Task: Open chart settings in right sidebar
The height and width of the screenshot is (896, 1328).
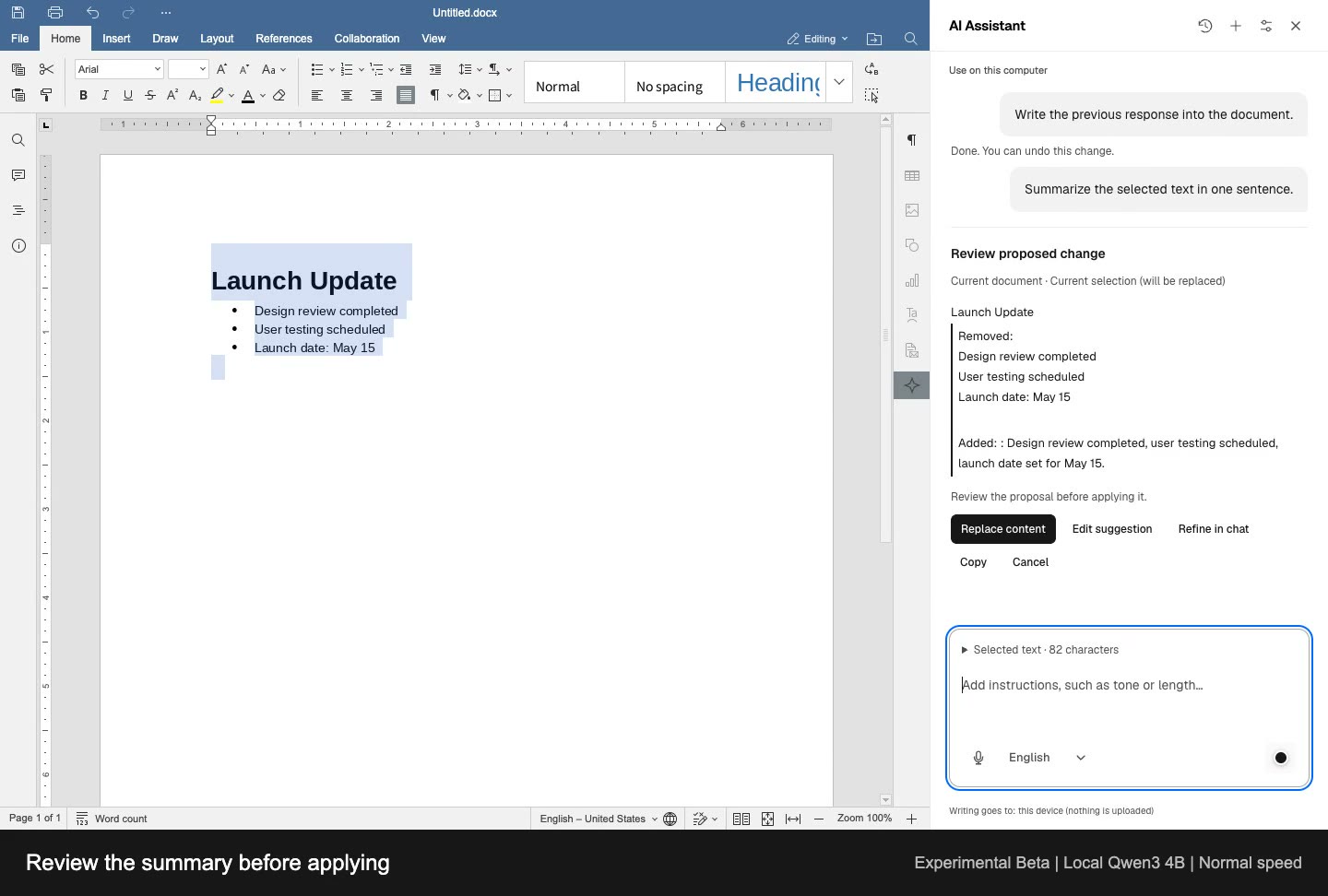Action: point(912,280)
